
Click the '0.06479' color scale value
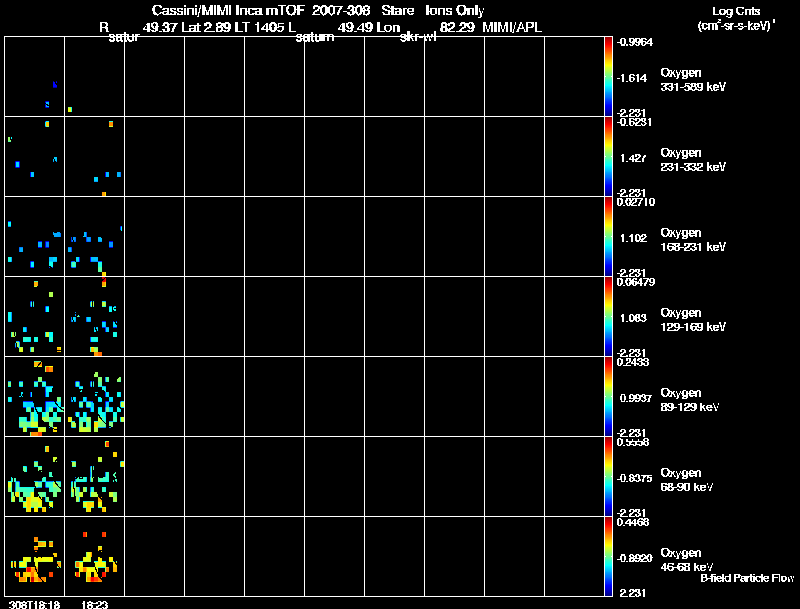(x=636, y=282)
